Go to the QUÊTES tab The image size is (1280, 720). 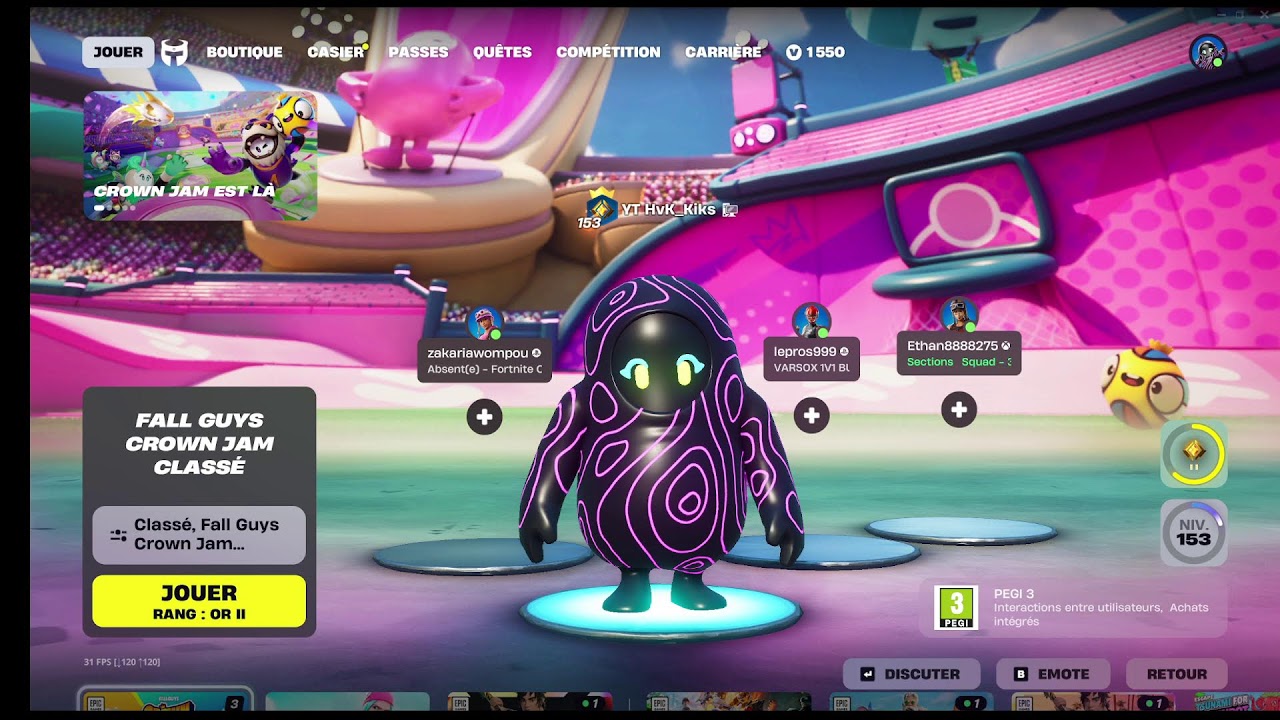point(502,52)
